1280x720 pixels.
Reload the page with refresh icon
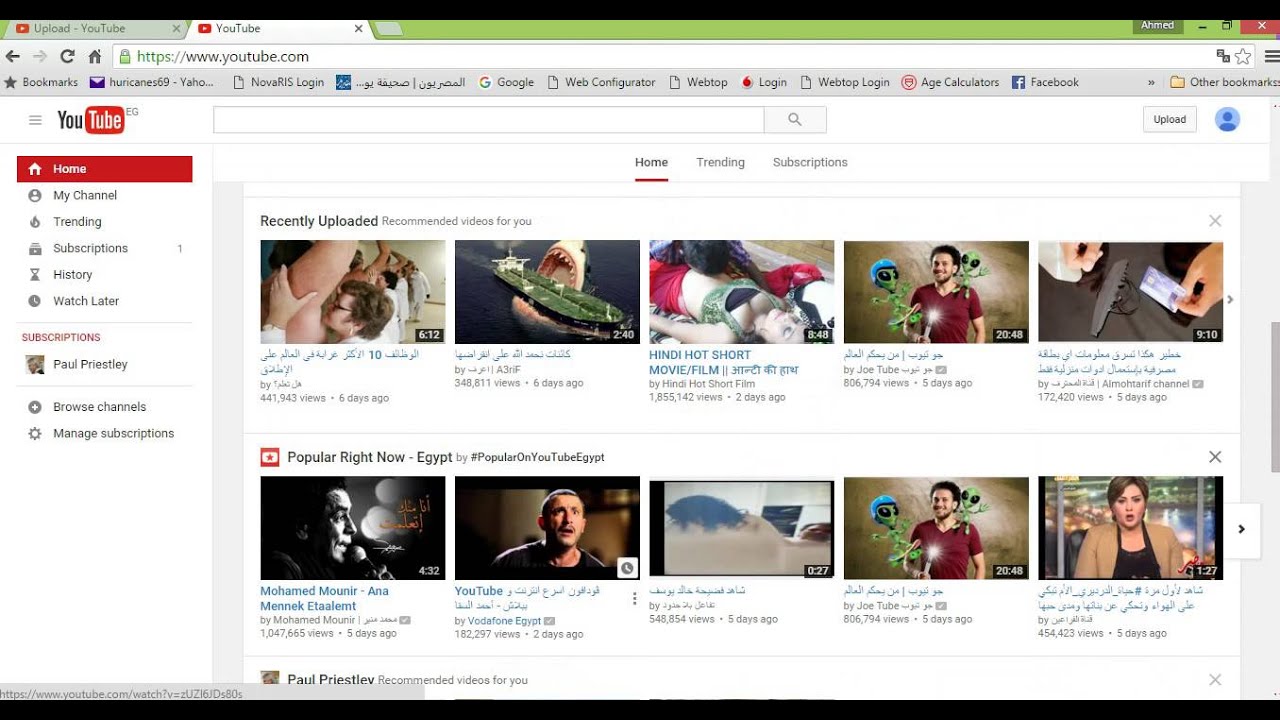(67, 57)
